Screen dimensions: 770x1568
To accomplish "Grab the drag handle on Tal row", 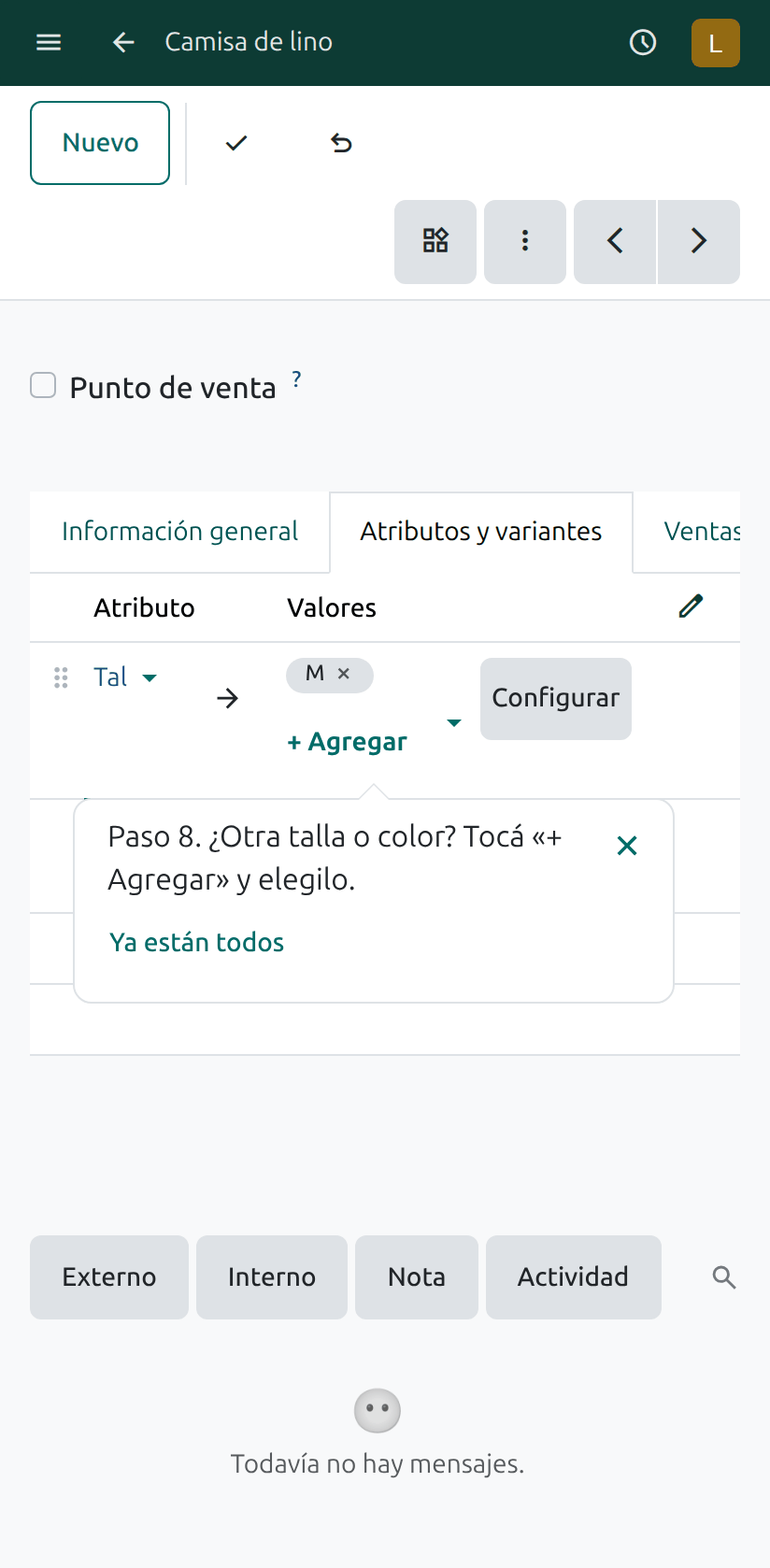I will pos(61,677).
